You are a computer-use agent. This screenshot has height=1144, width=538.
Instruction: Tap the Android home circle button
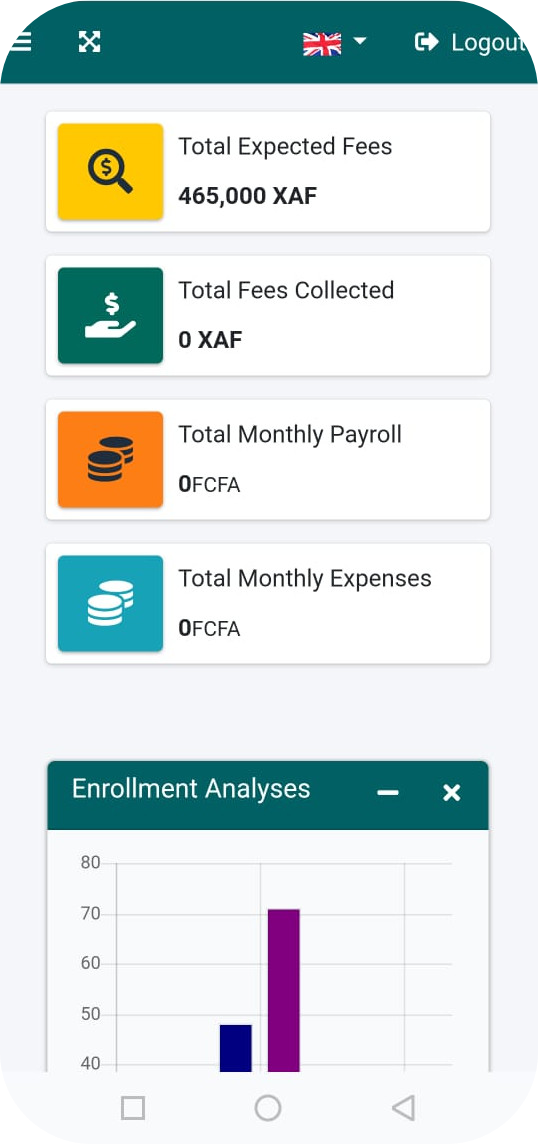[268, 1108]
